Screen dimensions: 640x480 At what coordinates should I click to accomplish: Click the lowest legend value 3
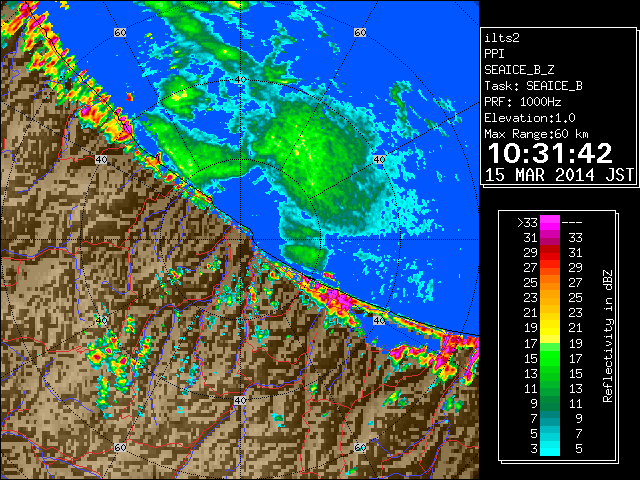[x=534, y=449]
